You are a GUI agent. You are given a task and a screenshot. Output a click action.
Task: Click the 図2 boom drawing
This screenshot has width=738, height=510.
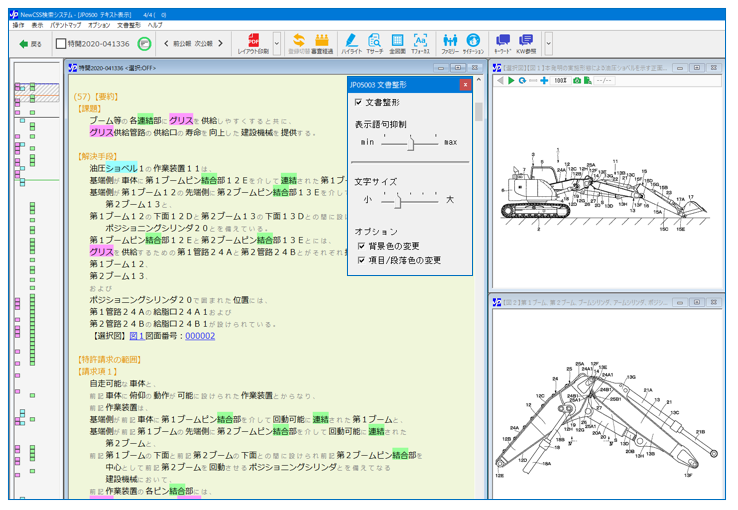606,420
